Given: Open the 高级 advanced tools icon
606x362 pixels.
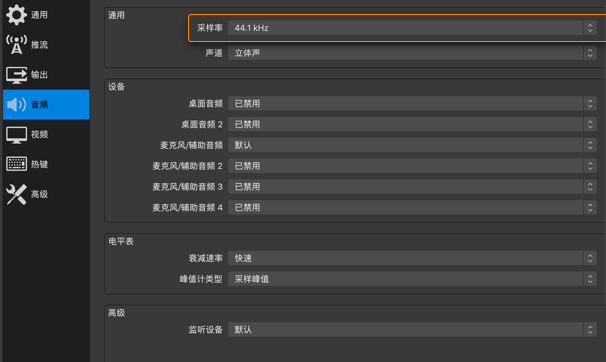Looking at the screenshot, I should [x=16, y=194].
